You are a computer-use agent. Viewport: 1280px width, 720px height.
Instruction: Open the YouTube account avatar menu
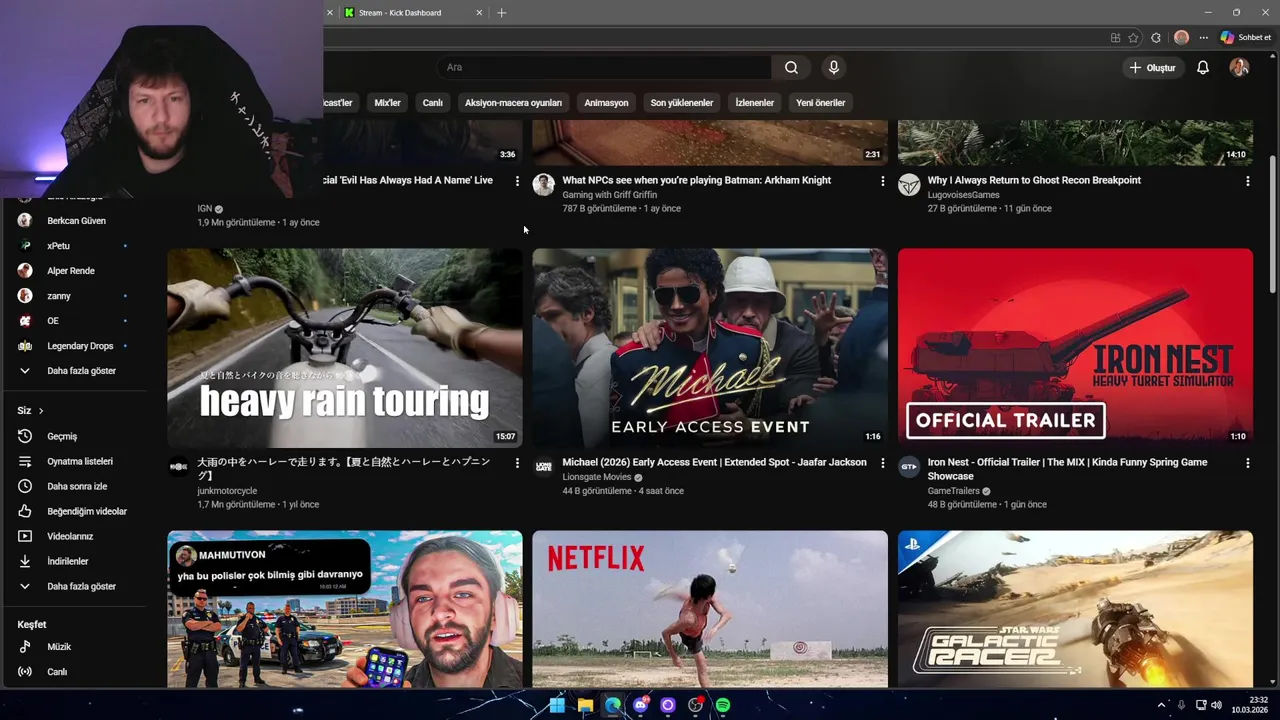coord(1239,67)
